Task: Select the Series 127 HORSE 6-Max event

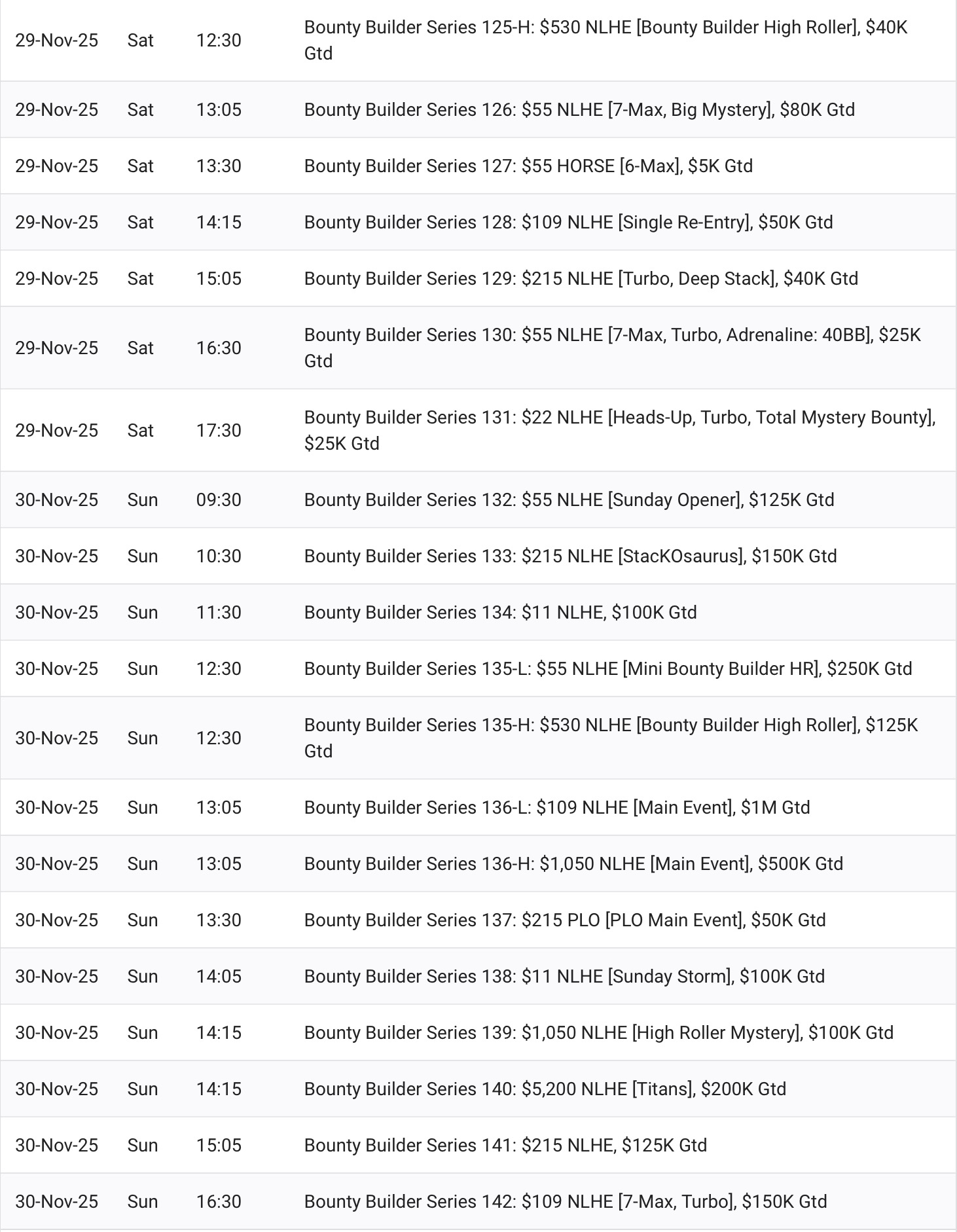Action: pyautogui.click(x=528, y=166)
